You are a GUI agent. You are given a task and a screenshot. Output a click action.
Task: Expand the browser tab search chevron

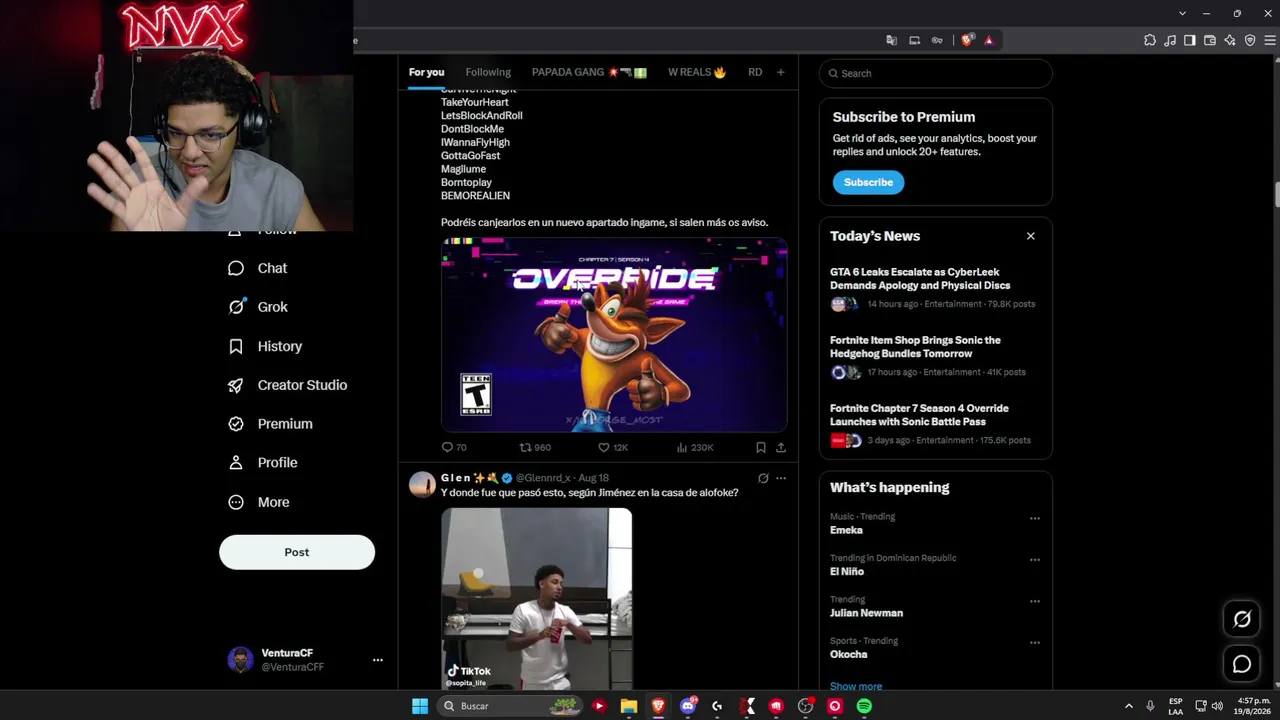1182,13
